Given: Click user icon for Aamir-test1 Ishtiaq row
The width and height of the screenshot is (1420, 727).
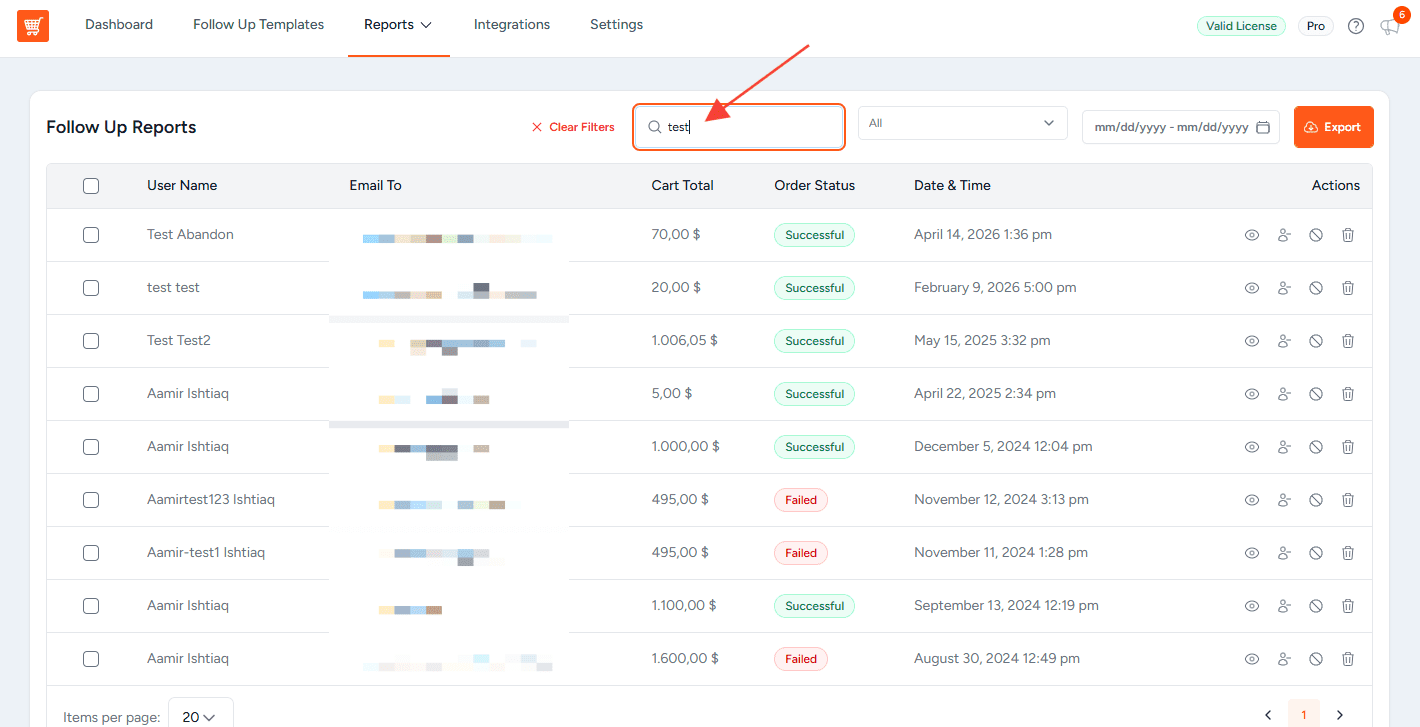Looking at the screenshot, I should click(x=1284, y=553).
